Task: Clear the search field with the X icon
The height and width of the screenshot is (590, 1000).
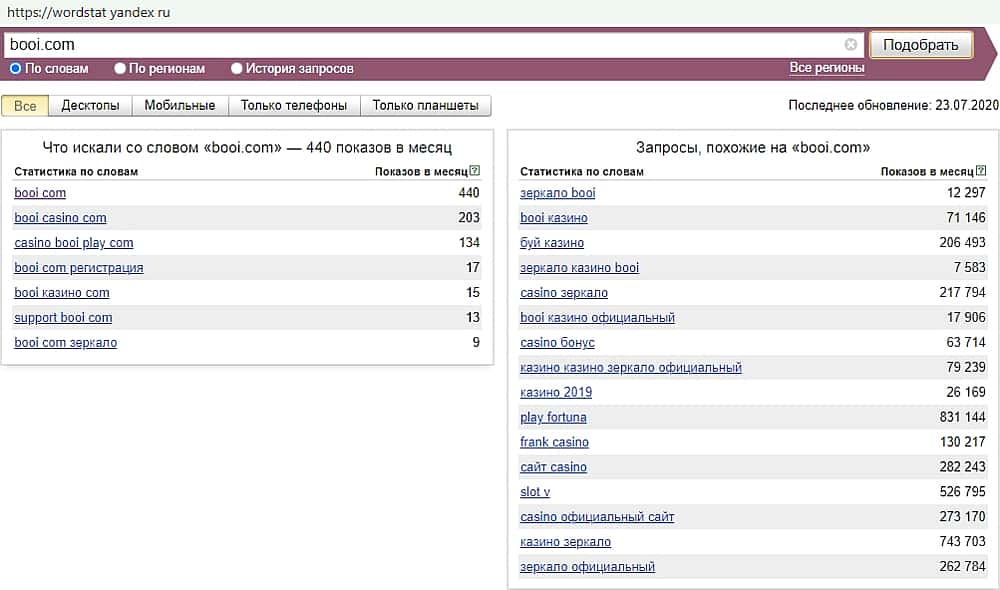Action: click(x=851, y=45)
